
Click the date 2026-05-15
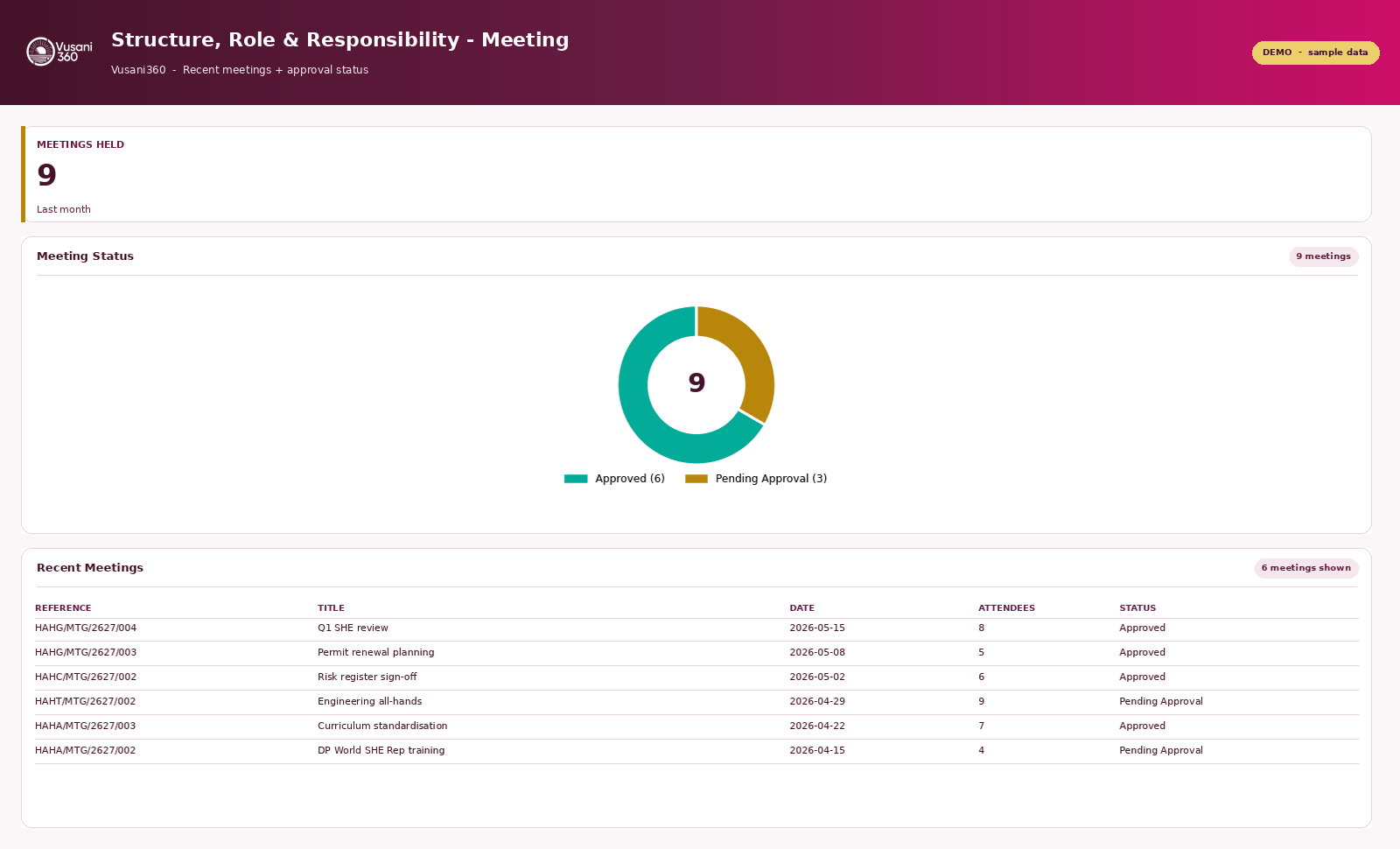click(817, 628)
